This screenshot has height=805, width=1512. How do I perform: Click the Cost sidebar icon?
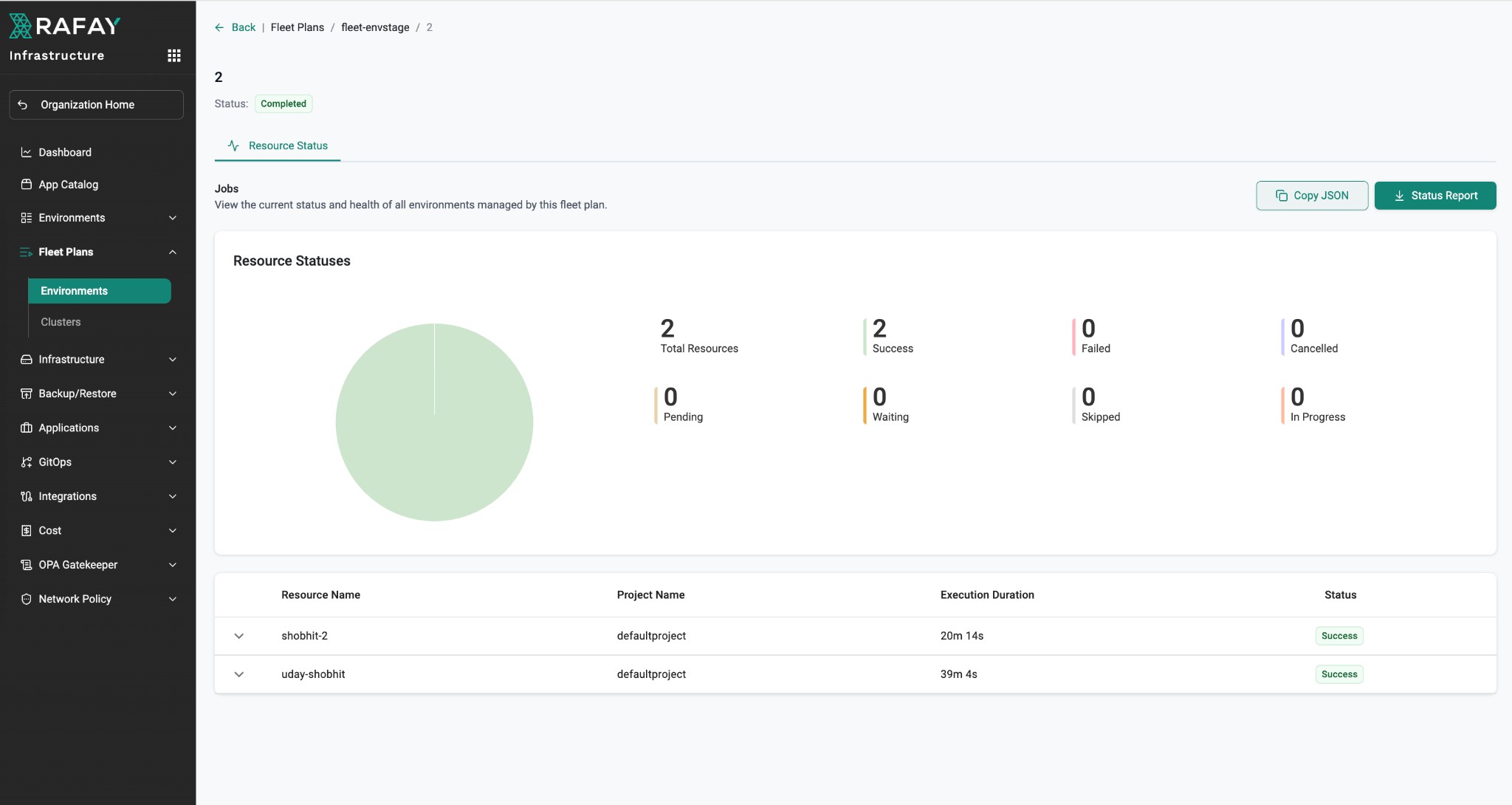click(x=25, y=530)
